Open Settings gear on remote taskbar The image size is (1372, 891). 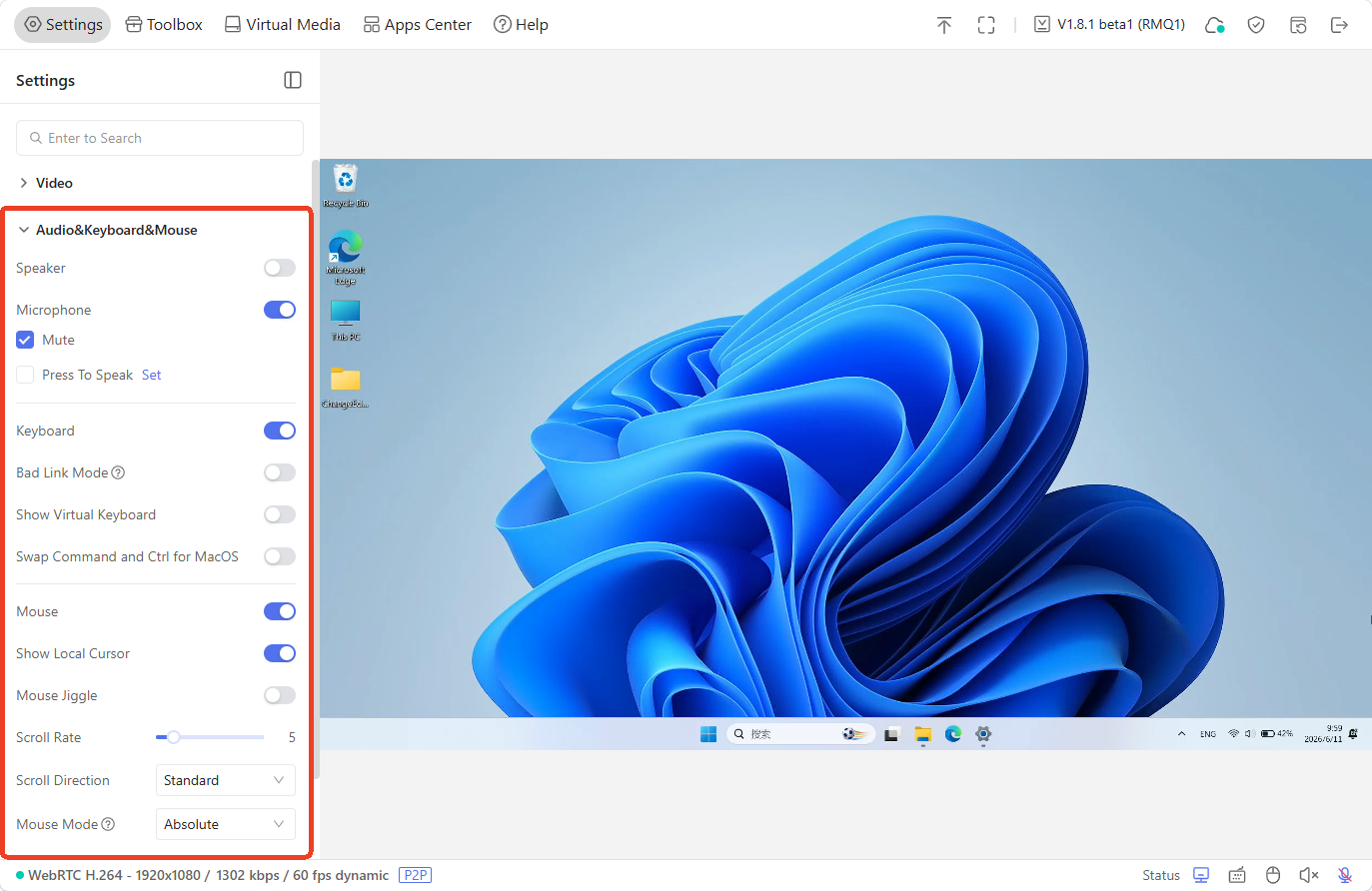(983, 734)
